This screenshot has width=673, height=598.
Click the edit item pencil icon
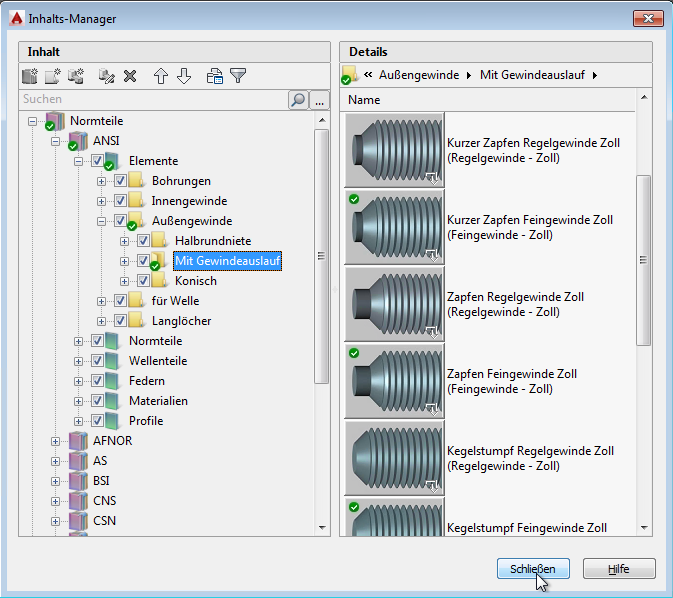click(x=106, y=76)
